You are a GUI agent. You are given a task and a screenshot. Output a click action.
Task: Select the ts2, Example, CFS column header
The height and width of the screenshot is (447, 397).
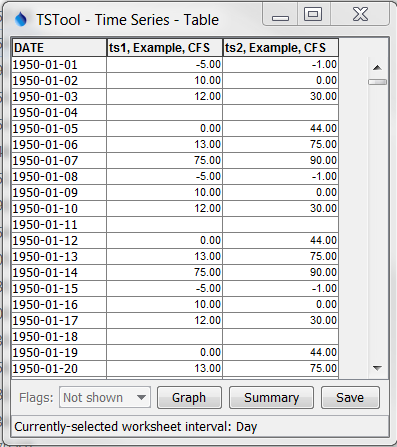click(281, 48)
